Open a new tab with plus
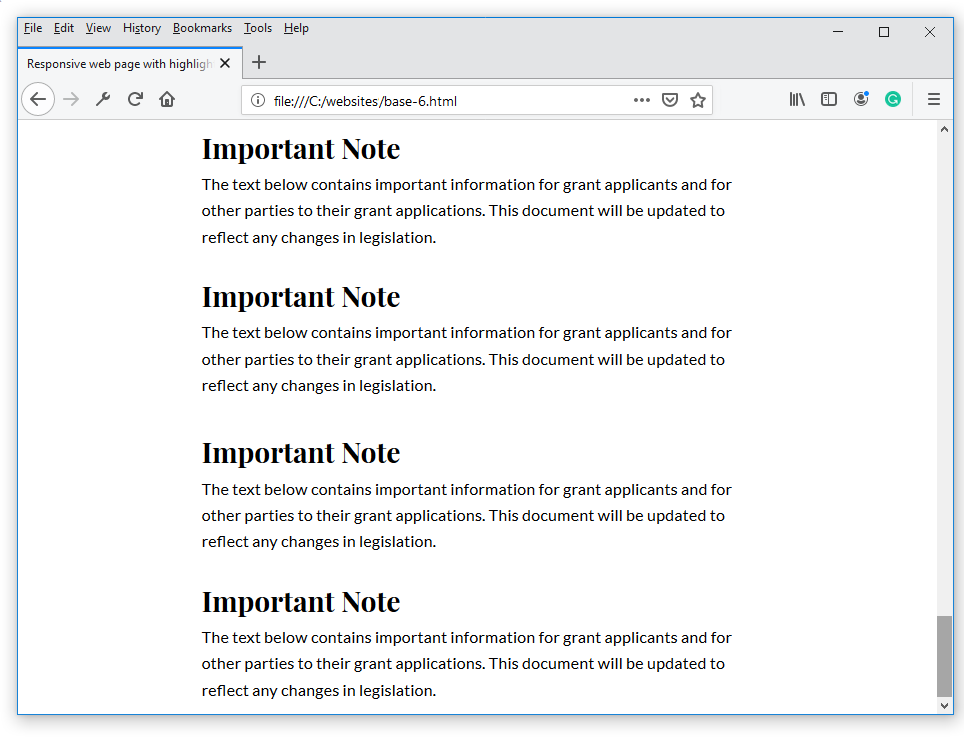Image resolution: width=964 pixels, height=742 pixels. (259, 62)
